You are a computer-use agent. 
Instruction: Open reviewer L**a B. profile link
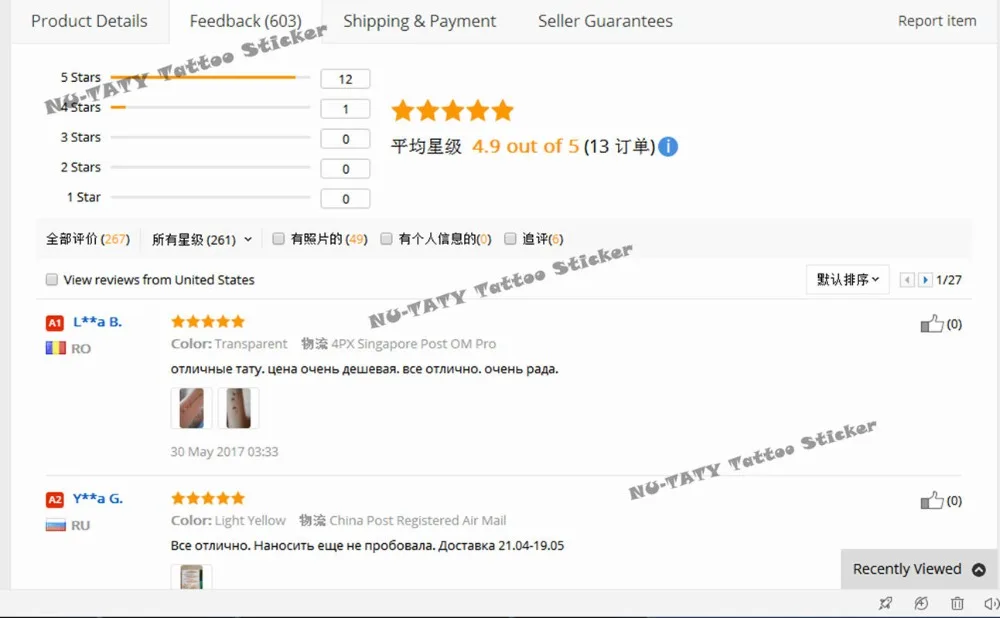pos(97,322)
